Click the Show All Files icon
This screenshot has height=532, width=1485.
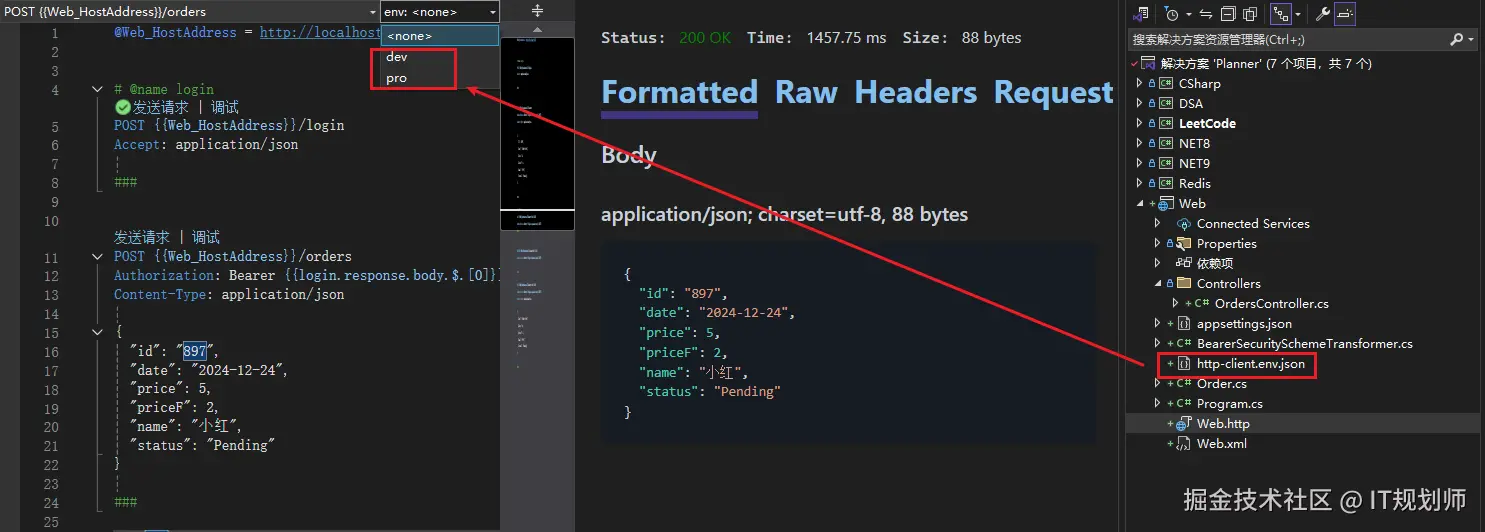tap(1250, 14)
